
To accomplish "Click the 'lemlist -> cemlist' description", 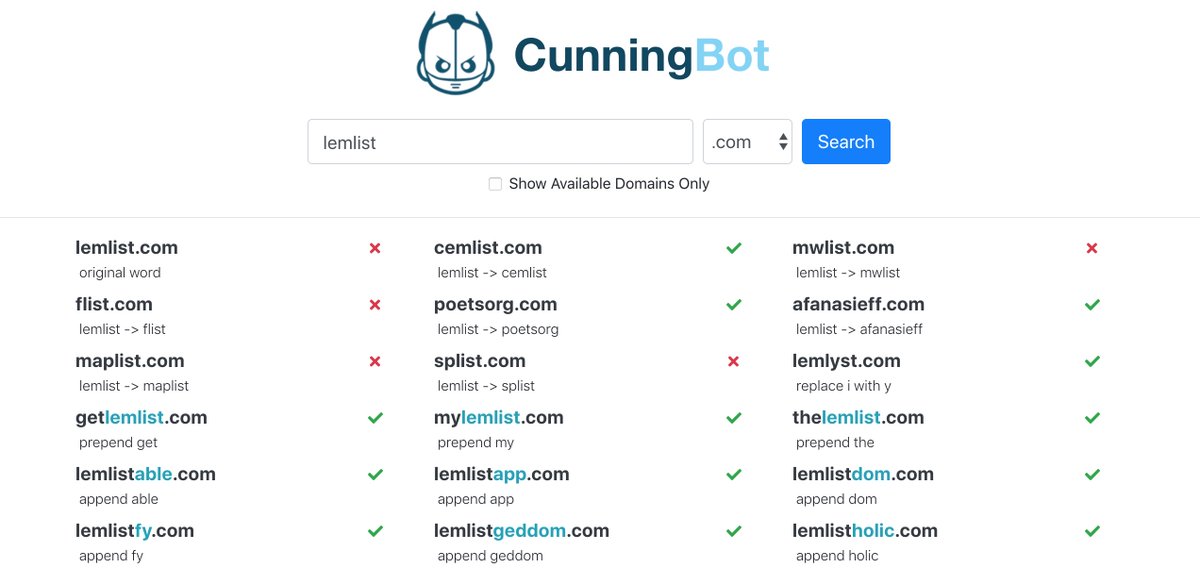I will (x=492, y=273).
